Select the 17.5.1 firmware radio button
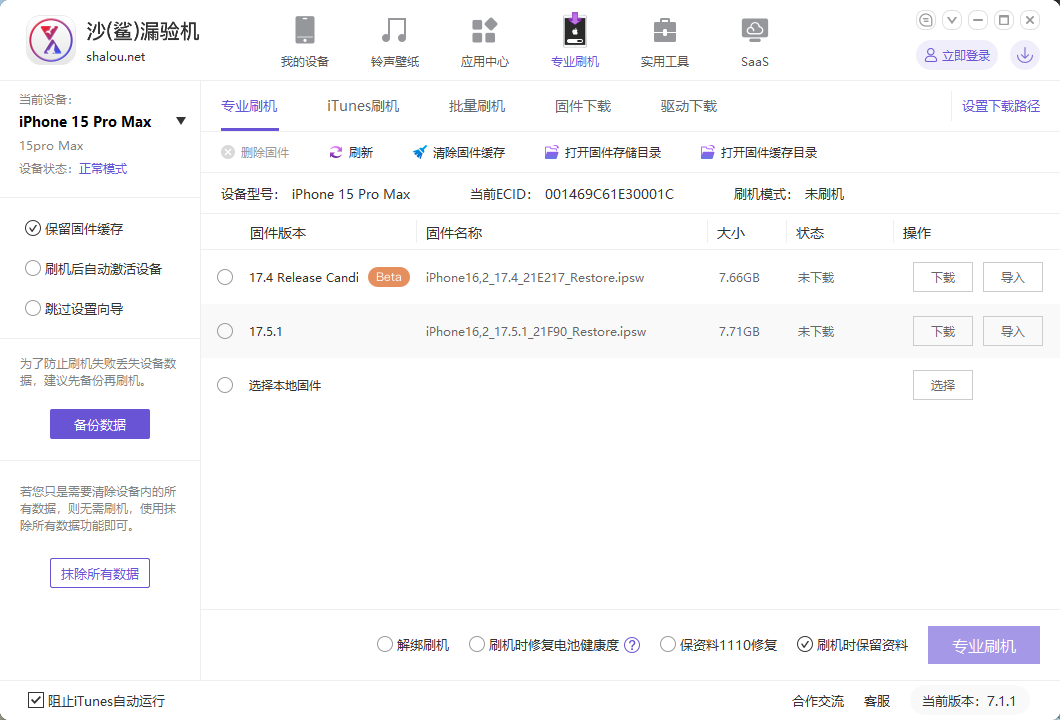This screenshot has width=1060, height=720. [225, 331]
